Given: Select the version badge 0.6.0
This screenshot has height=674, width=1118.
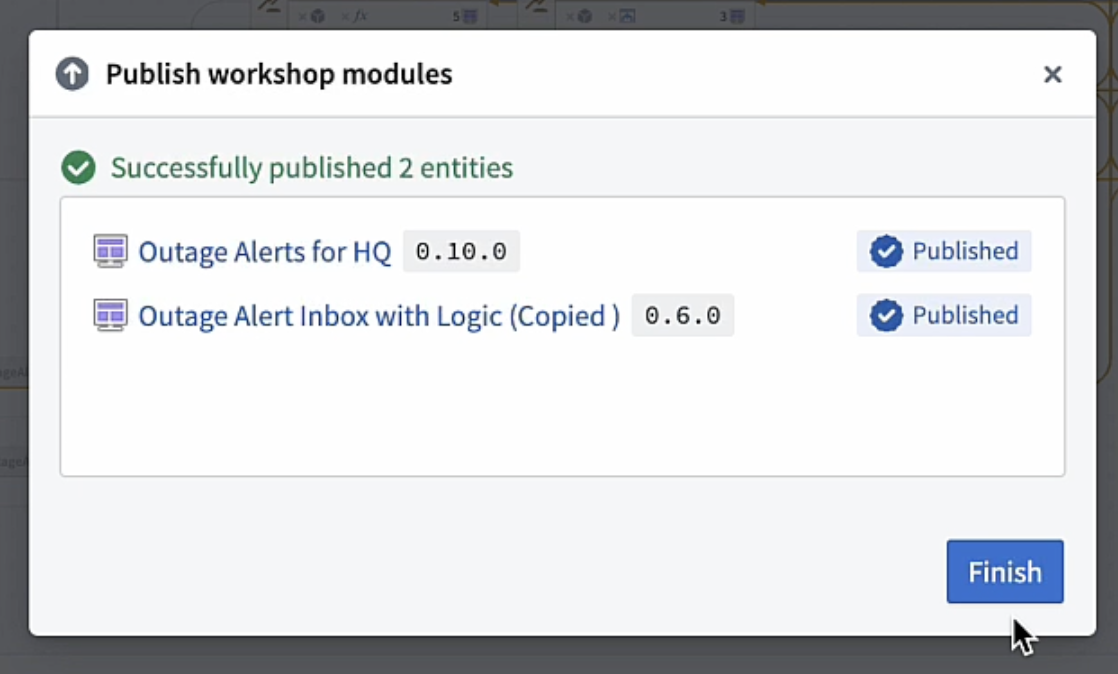Looking at the screenshot, I should 683,315.
